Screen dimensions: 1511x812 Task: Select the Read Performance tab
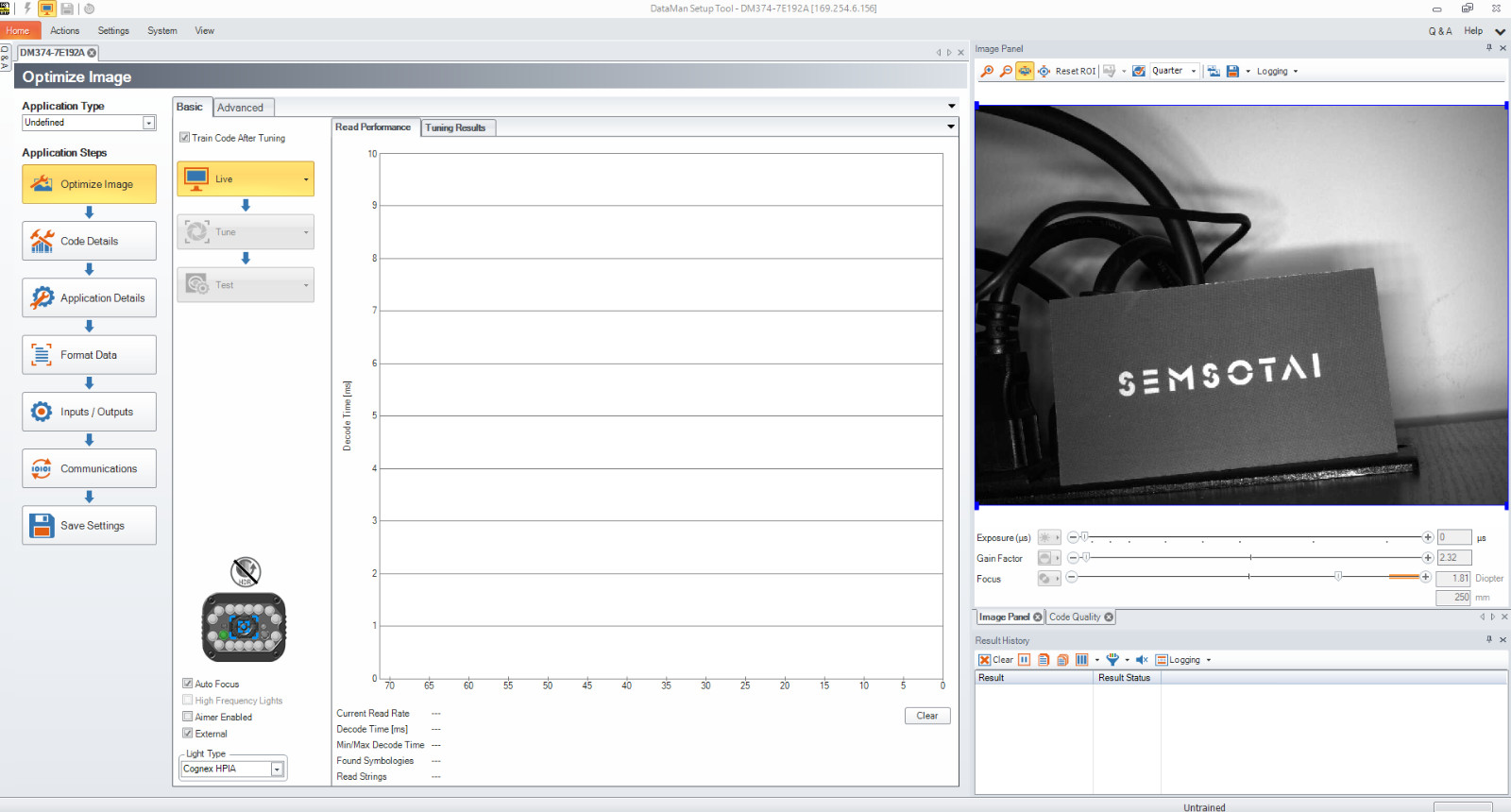click(373, 127)
